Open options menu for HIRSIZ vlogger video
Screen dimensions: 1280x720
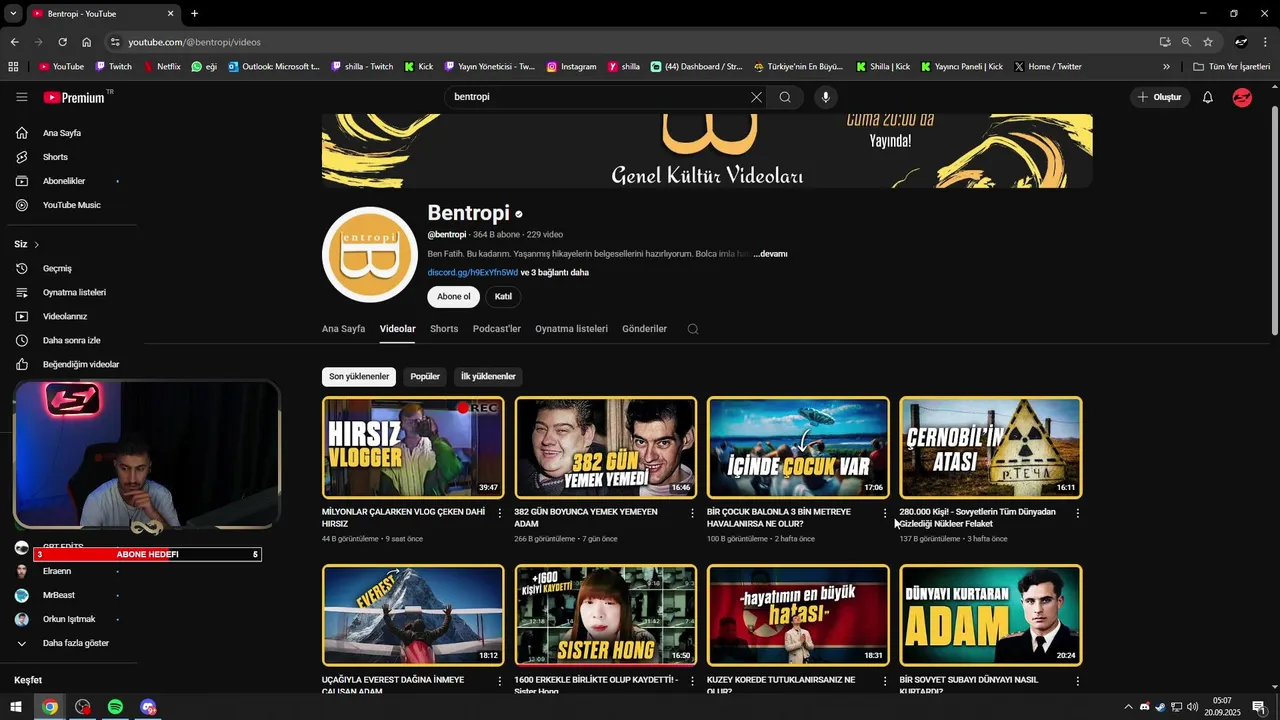pyautogui.click(x=500, y=513)
